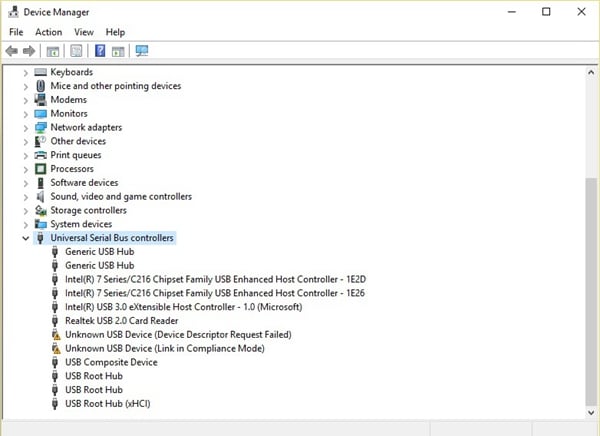The height and width of the screenshot is (436, 600).
Task: Expand the Monitors category
Action: click(x=26, y=114)
